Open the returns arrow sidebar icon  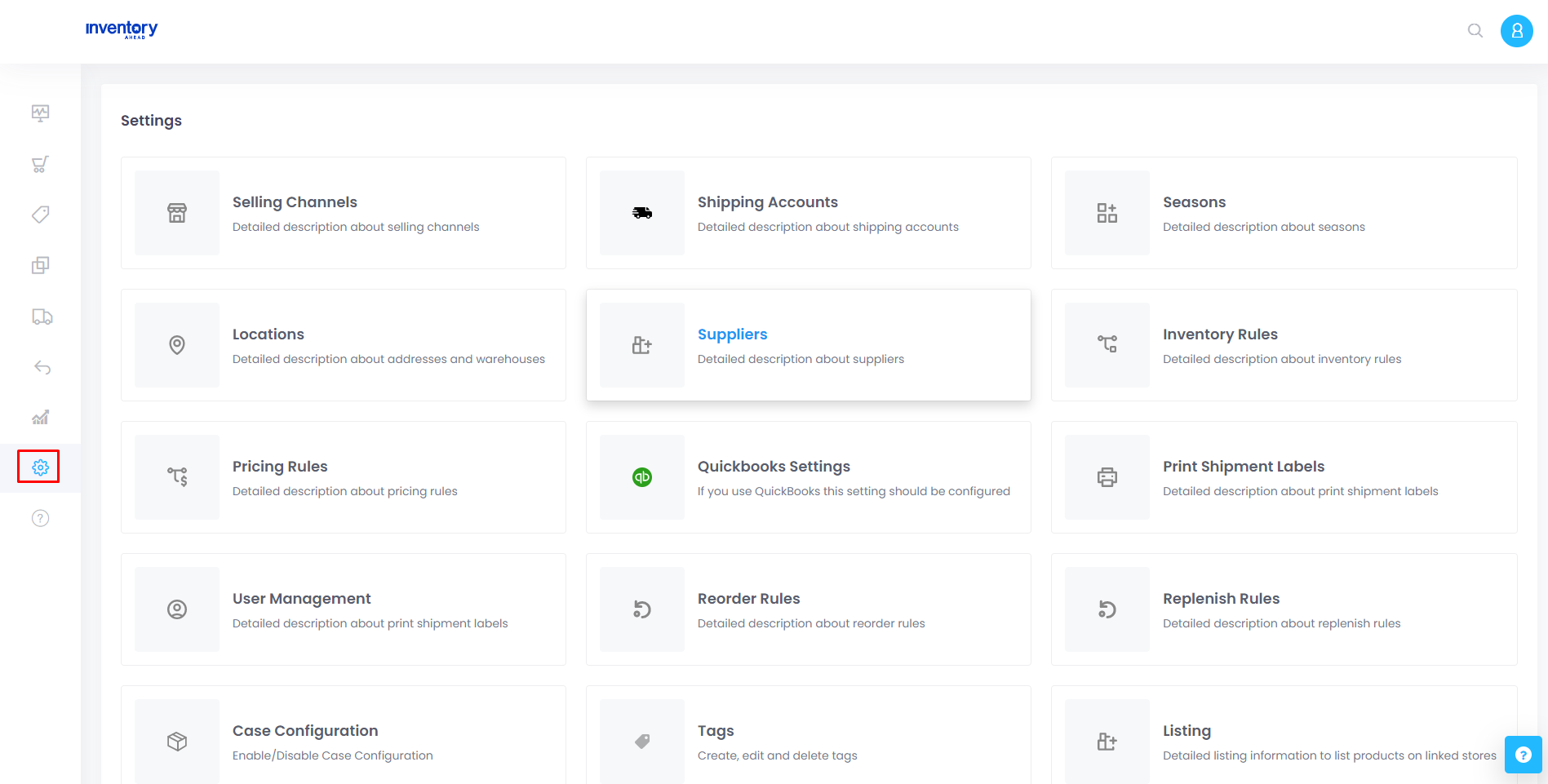coord(42,367)
